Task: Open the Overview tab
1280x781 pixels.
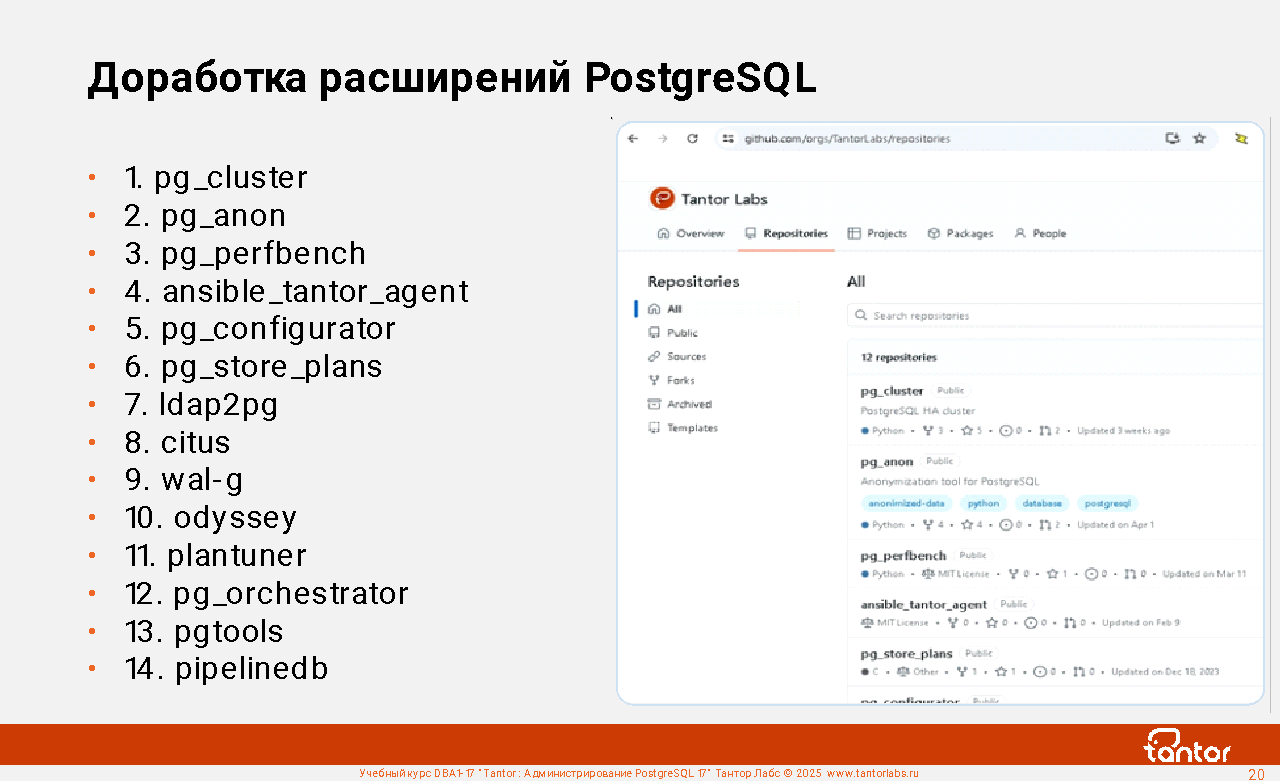Action: click(691, 233)
